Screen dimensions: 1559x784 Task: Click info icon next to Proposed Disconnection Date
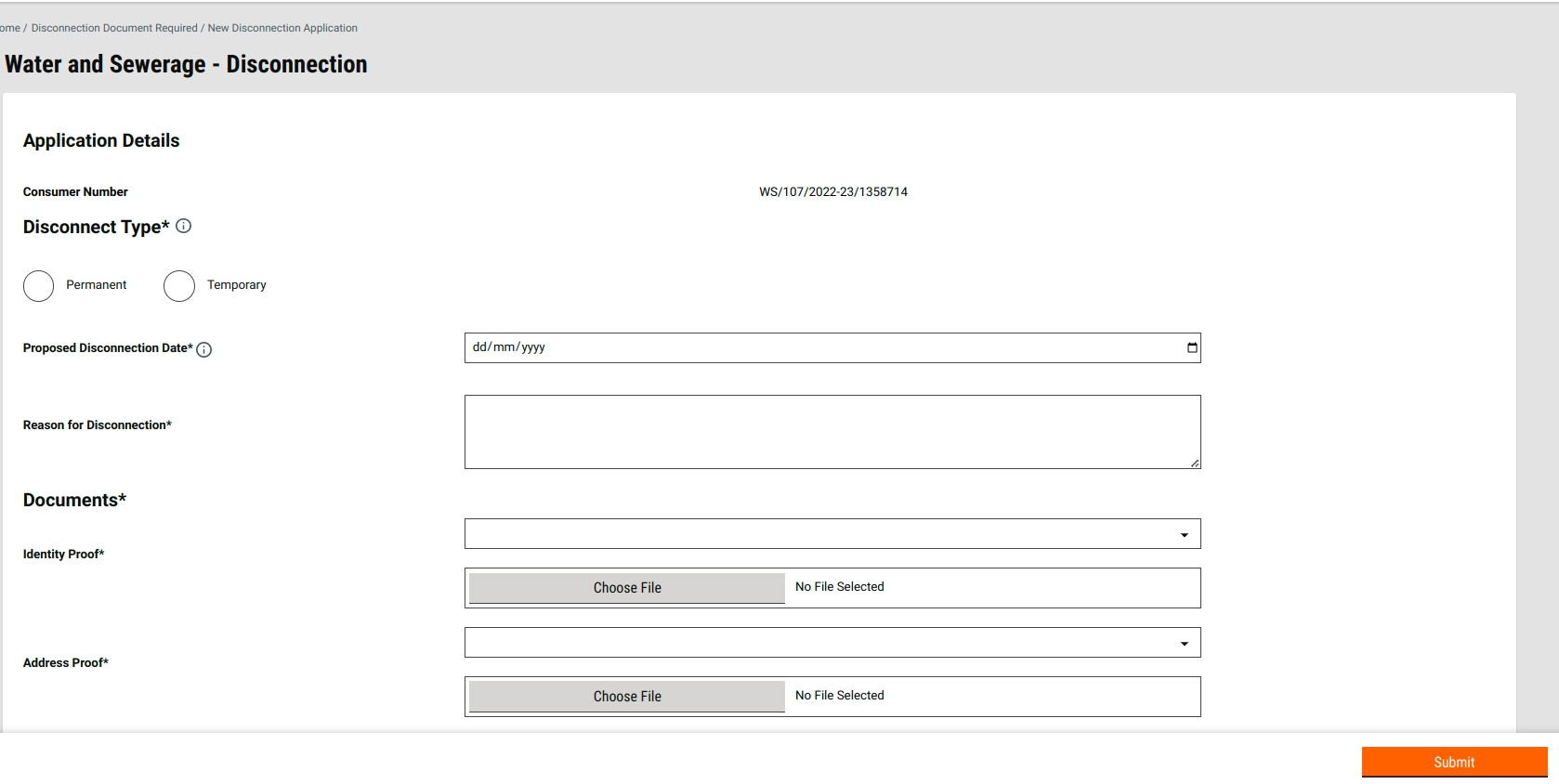point(204,349)
